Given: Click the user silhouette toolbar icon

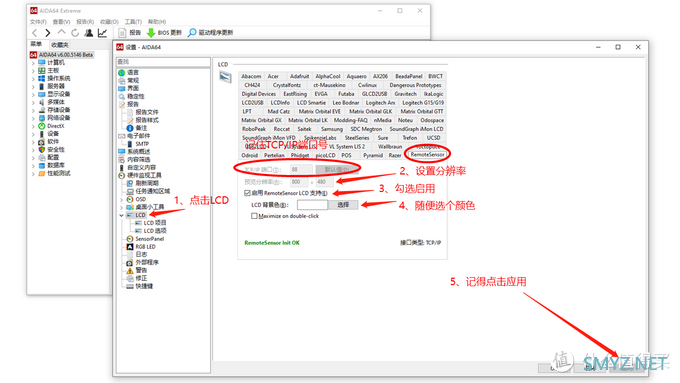Looking at the screenshot, I should click(89, 33).
